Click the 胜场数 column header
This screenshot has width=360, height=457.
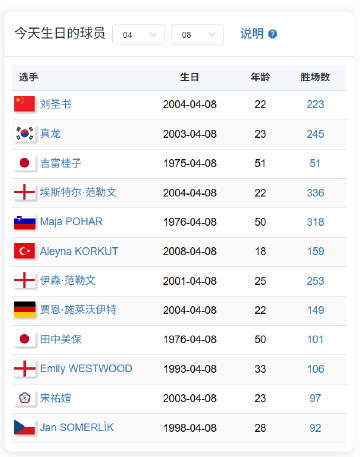[315, 77]
